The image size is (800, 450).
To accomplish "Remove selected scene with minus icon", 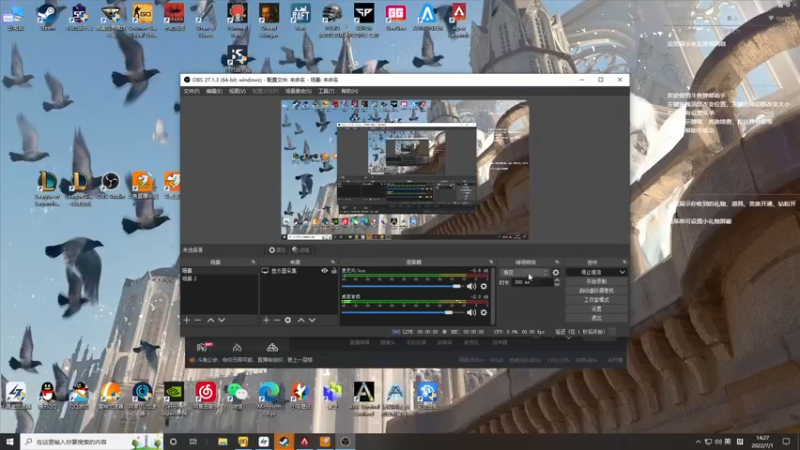I will click(197, 320).
